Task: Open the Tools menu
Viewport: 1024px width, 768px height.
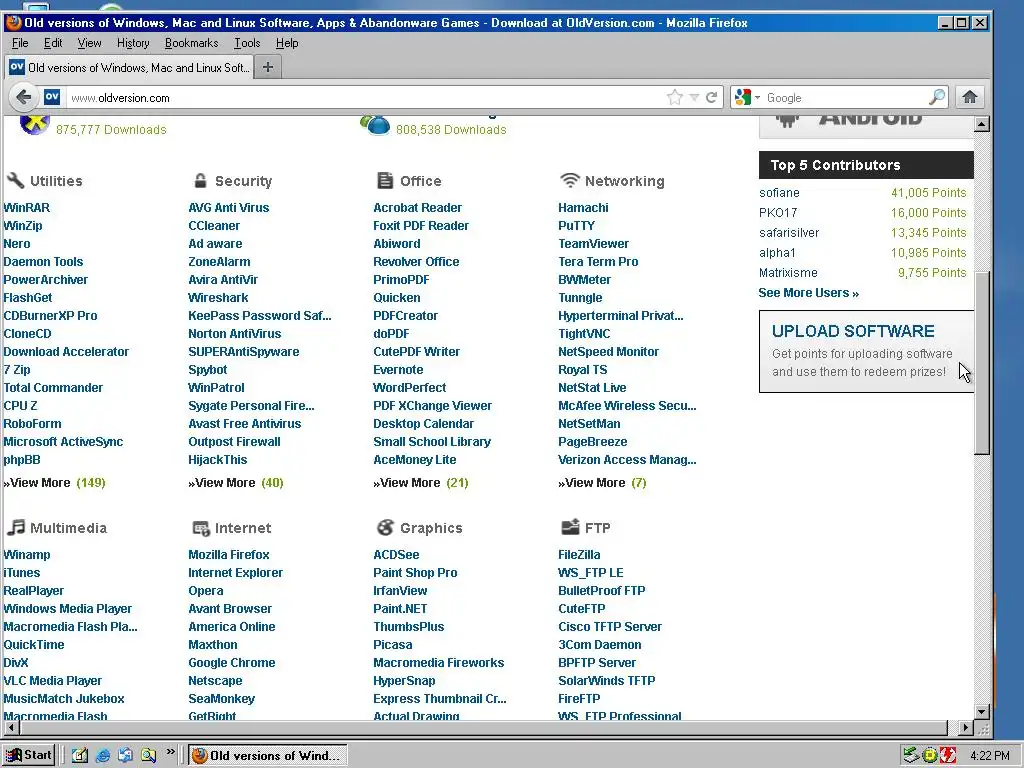Action: [x=247, y=43]
